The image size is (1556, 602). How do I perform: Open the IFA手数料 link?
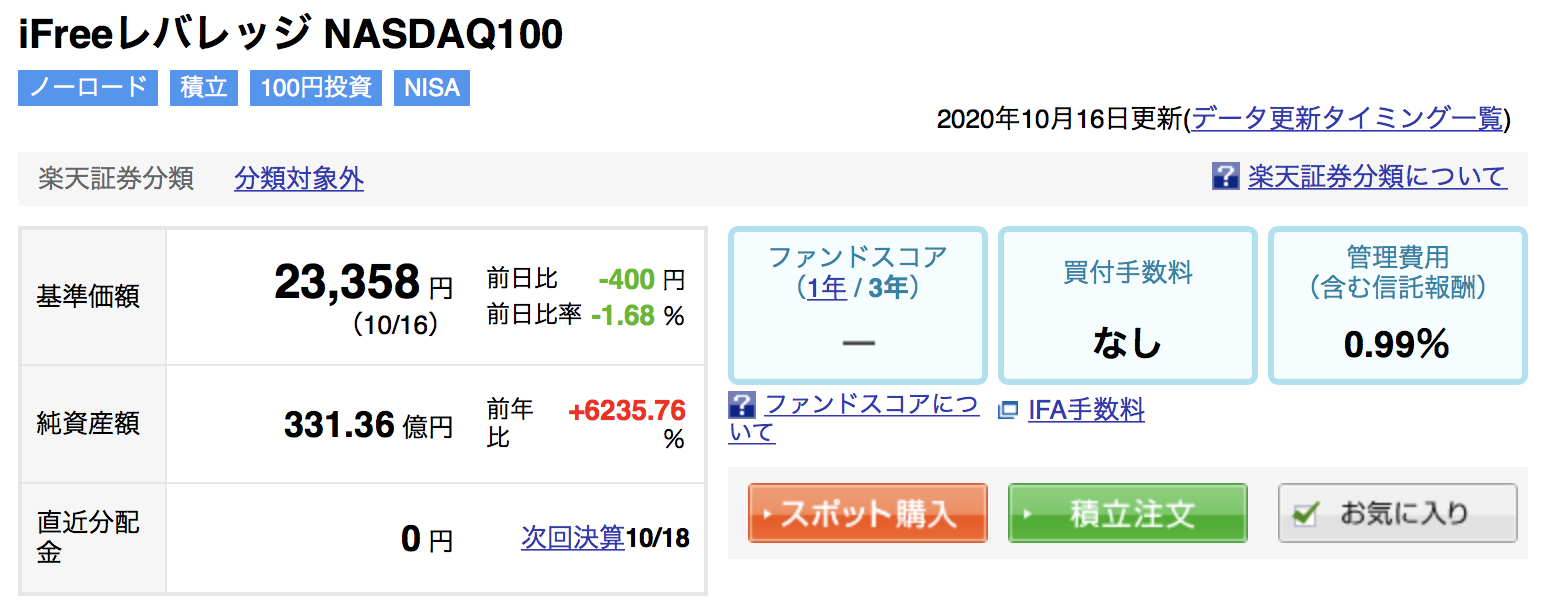pyautogui.click(x=1086, y=410)
